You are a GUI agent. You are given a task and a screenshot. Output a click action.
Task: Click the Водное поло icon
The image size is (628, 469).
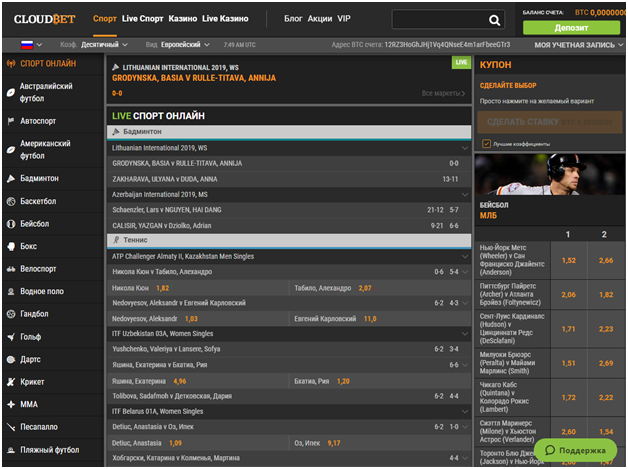11,292
